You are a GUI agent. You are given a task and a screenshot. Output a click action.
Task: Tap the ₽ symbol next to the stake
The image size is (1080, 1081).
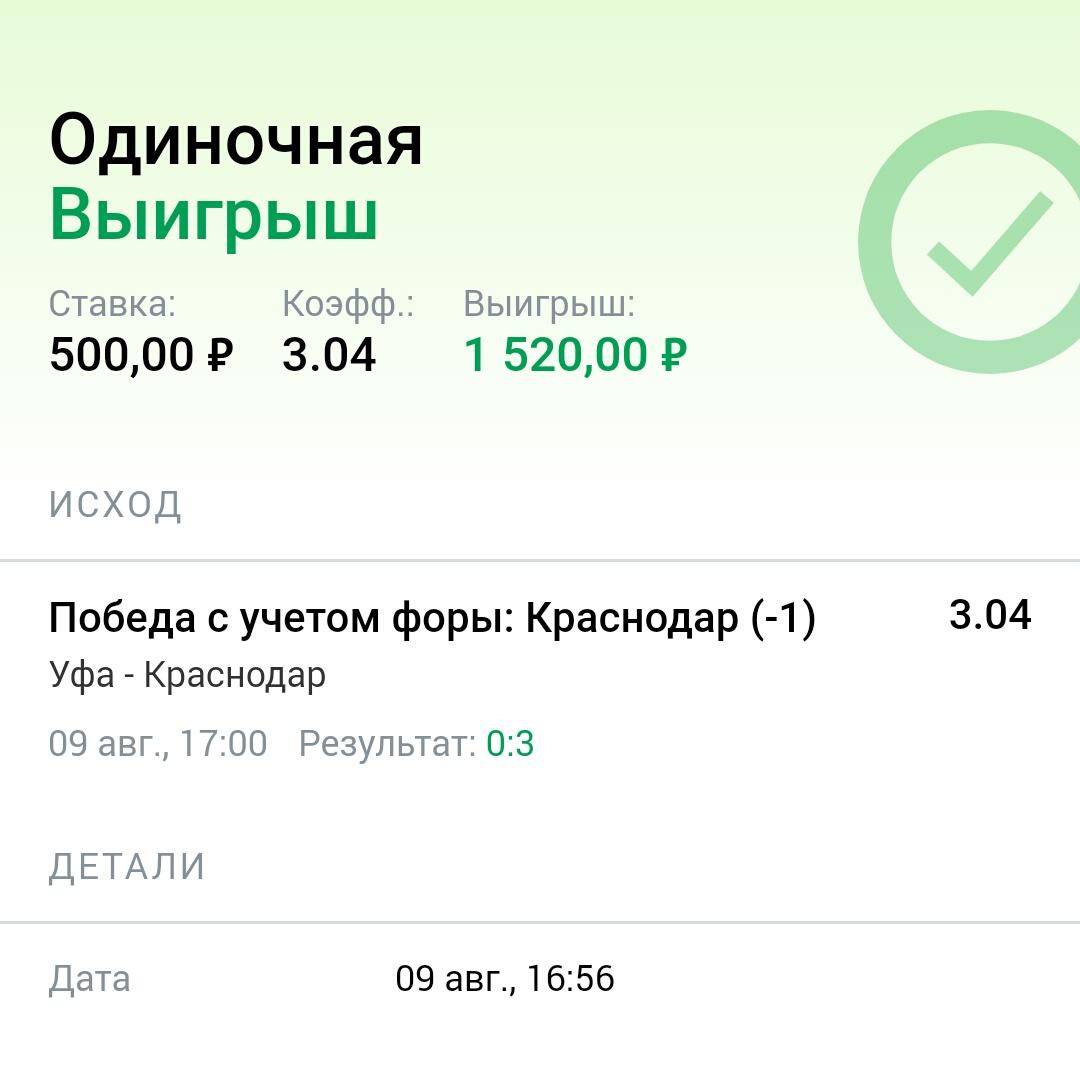[x=221, y=356]
